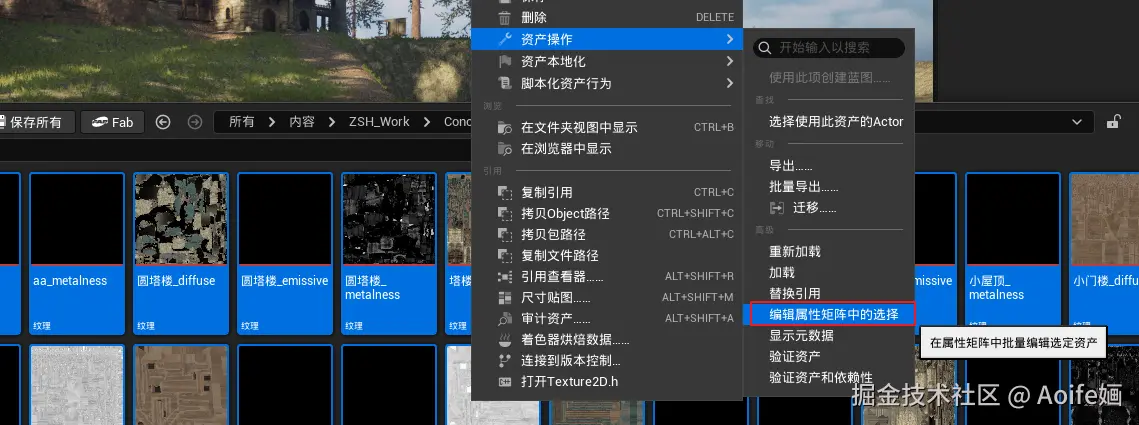Click the 保存所有 button
1139x425 pixels.
click(35, 122)
